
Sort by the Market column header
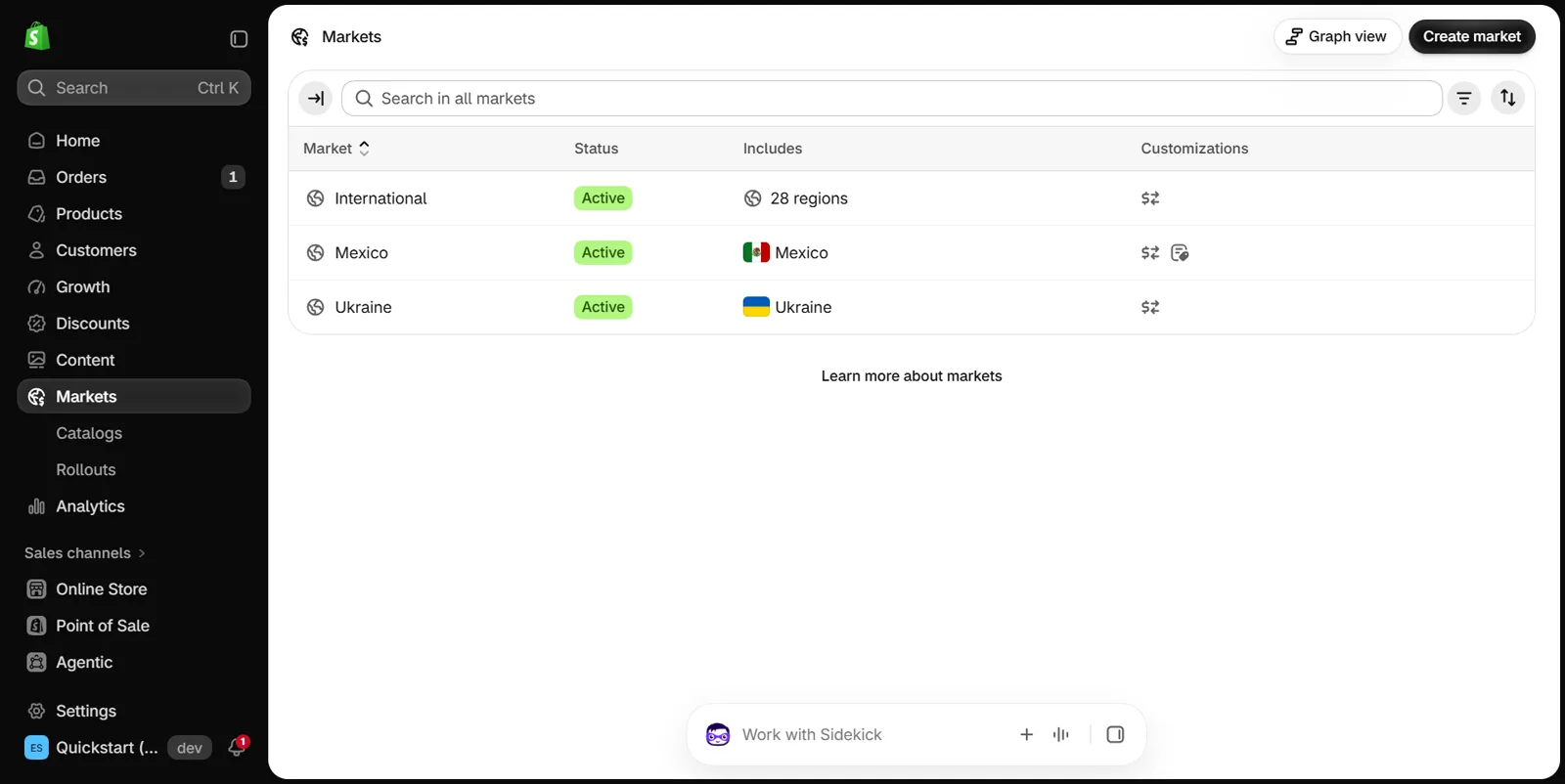[x=336, y=149]
